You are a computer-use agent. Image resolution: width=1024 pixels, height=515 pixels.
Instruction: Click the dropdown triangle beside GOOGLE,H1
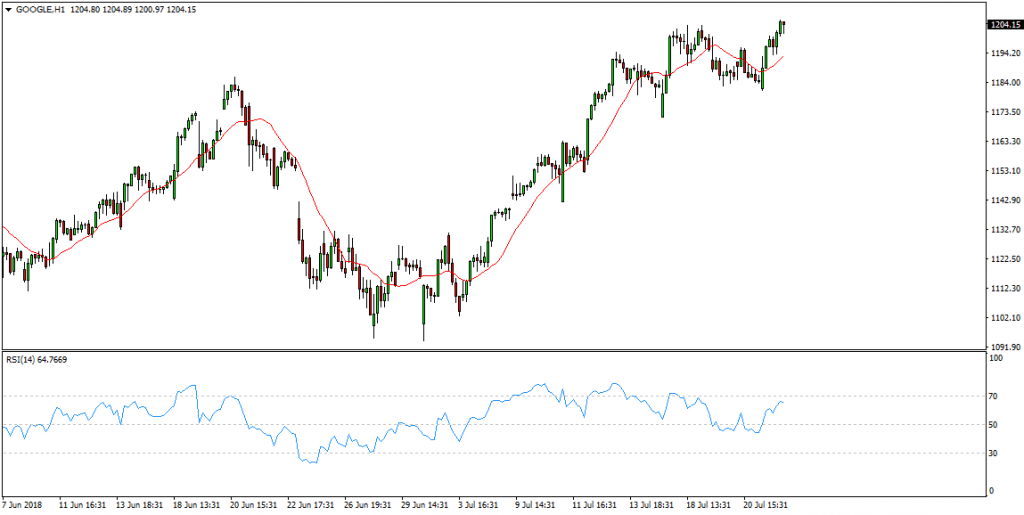click(7, 8)
